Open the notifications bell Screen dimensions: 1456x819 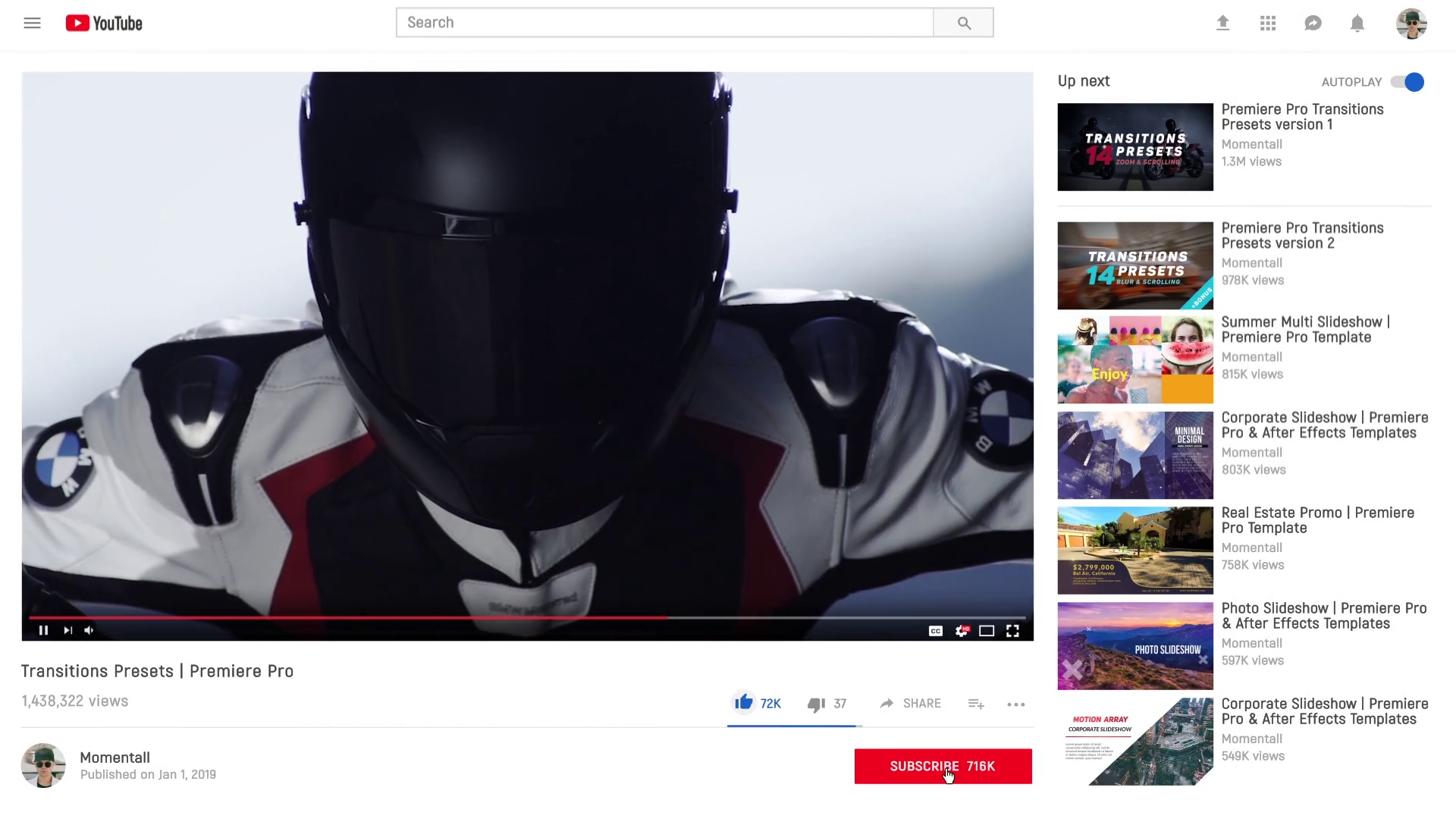point(1357,24)
